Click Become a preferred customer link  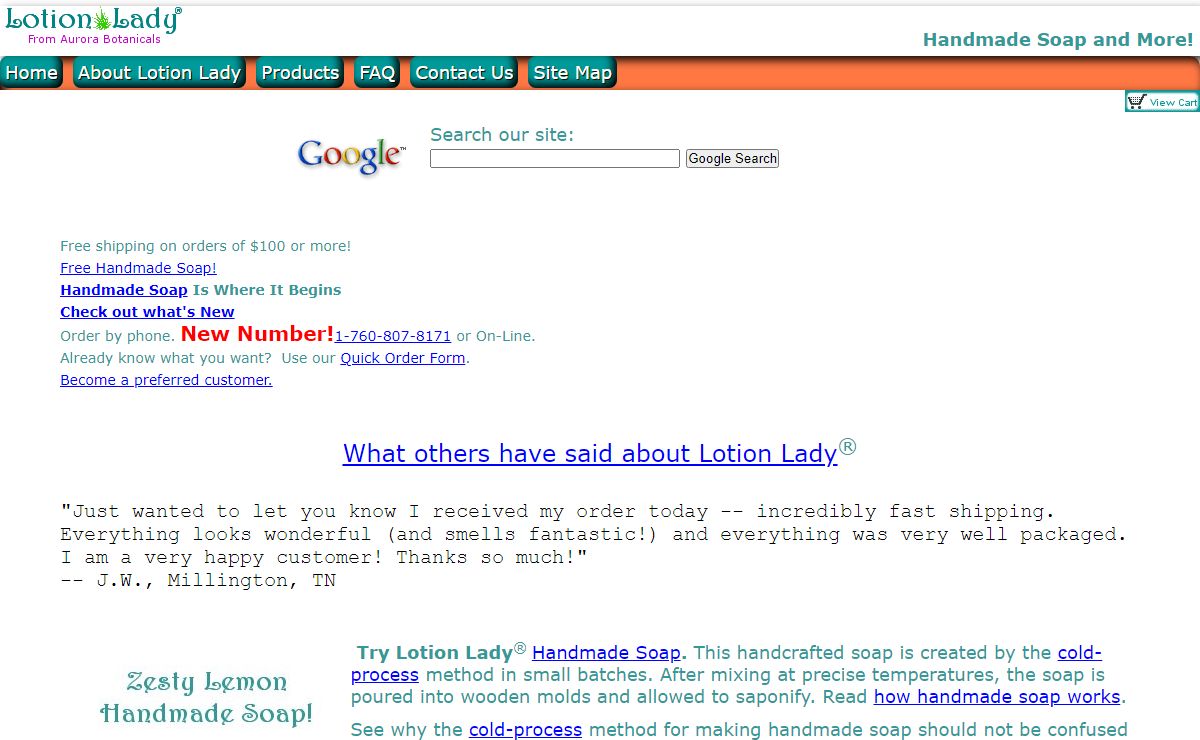(x=166, y=380)
